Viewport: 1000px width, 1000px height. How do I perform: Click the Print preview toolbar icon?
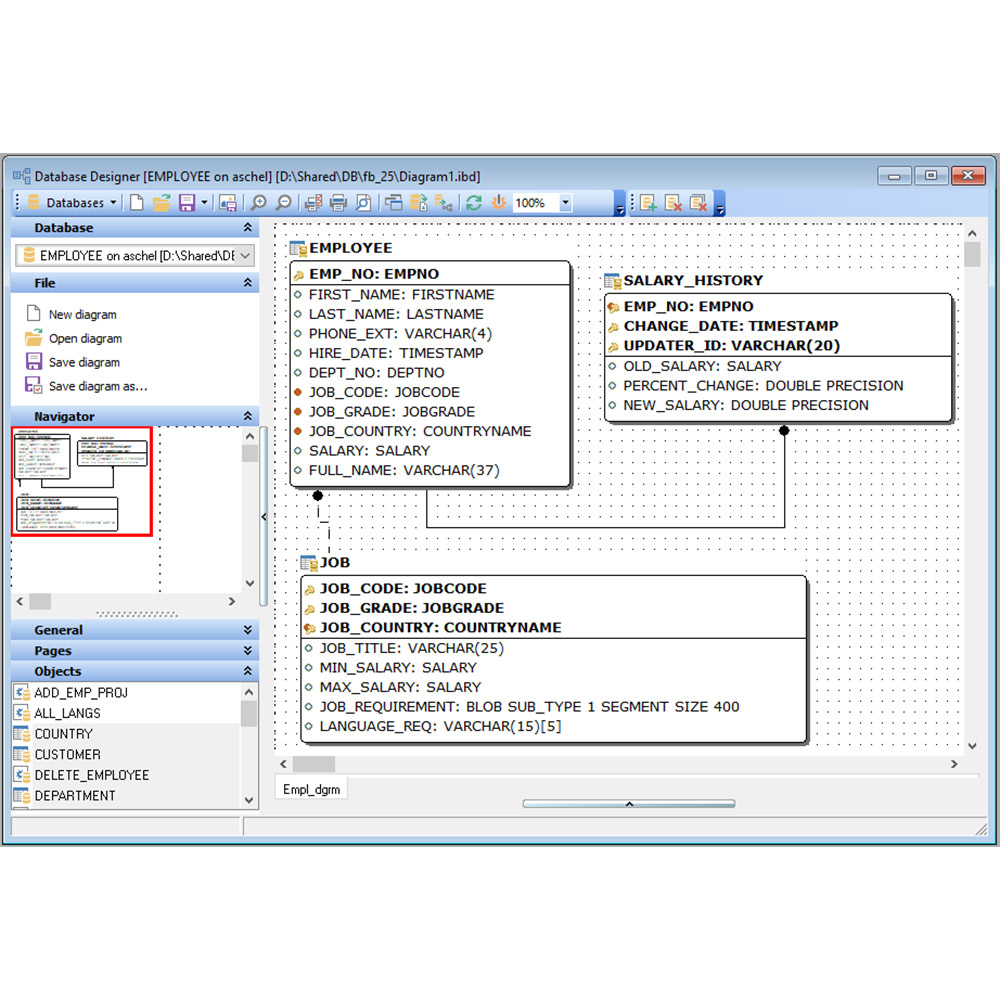pyautogui.click(x=363, y=203)
